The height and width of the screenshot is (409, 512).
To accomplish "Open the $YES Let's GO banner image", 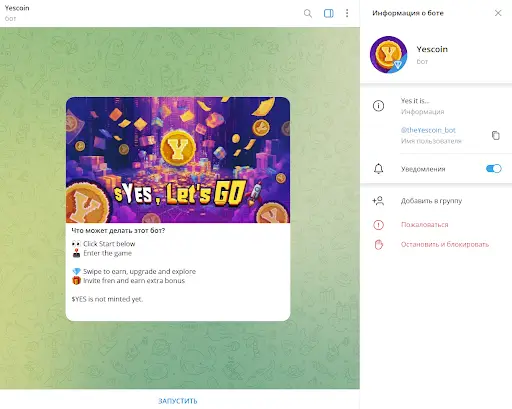I will click(x=178, y=160).
